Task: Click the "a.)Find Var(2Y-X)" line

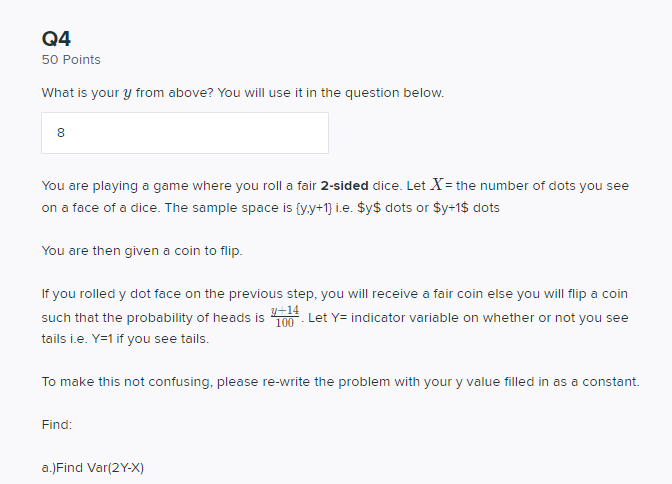Action: pos(100,467)
